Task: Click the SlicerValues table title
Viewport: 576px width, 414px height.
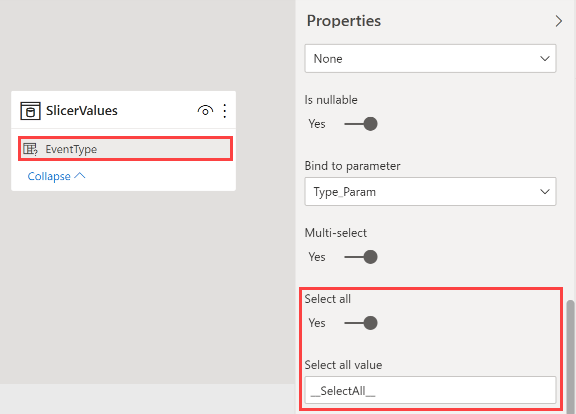Action: pos(82,111)
